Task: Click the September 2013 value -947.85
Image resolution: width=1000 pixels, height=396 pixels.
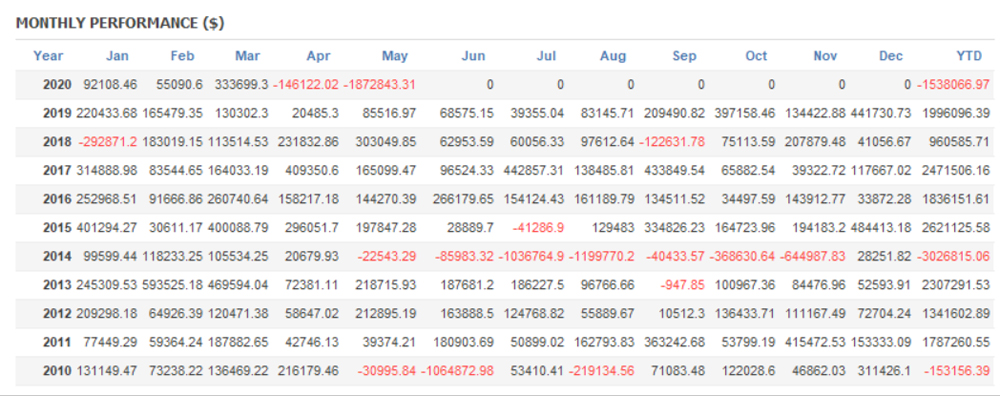Action: (682, 285)
